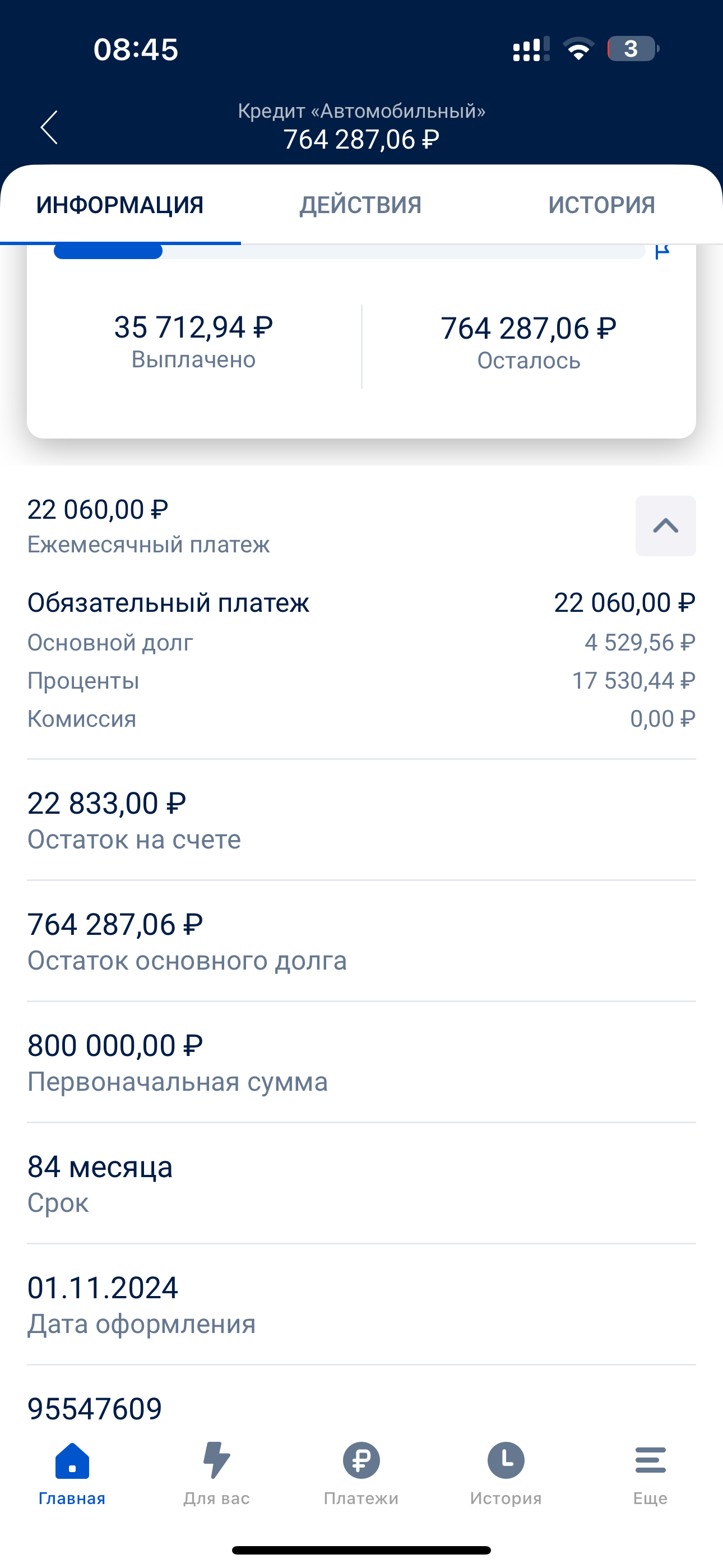Image resolution: width=723 pixels, height=1568 pixels.
Task: Open the Еще hamburger menu icon
Action: point(650,1461)
